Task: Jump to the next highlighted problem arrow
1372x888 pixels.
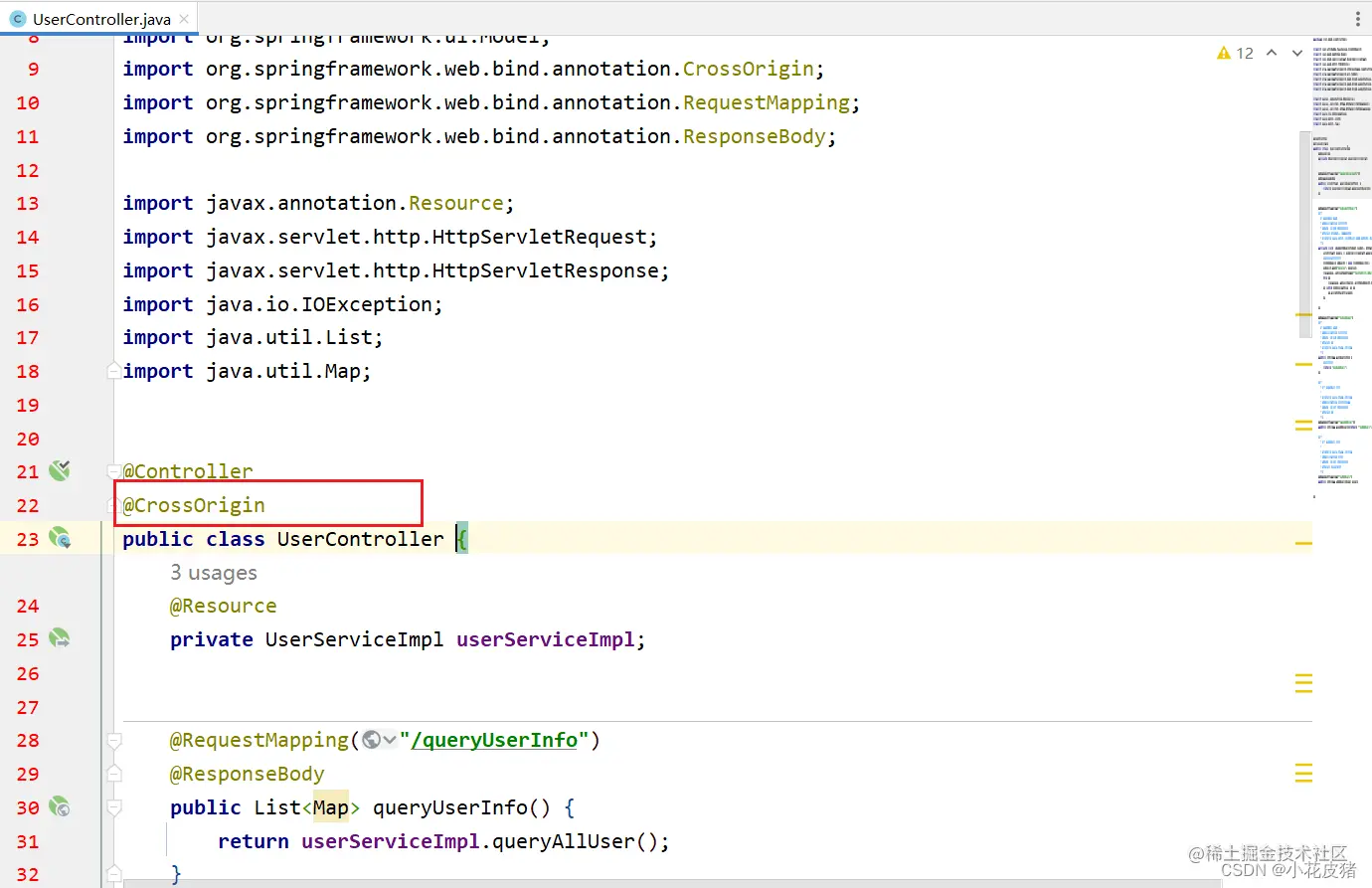Action: tap(1297, 53)
